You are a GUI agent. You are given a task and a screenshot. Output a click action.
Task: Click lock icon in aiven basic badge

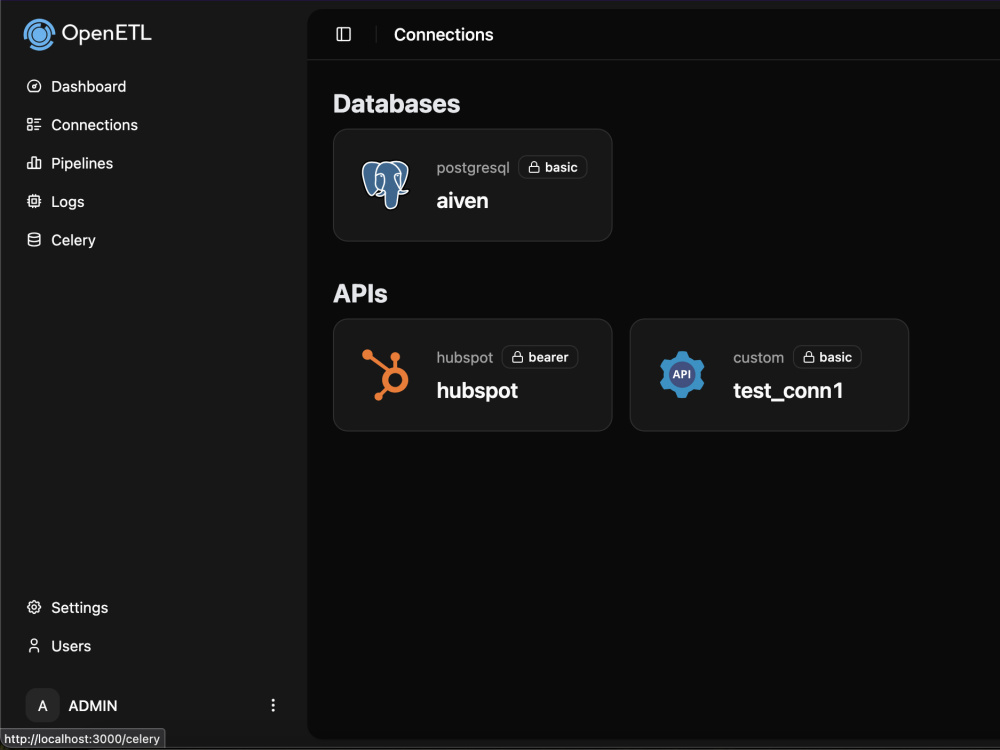tap(534, 167)
